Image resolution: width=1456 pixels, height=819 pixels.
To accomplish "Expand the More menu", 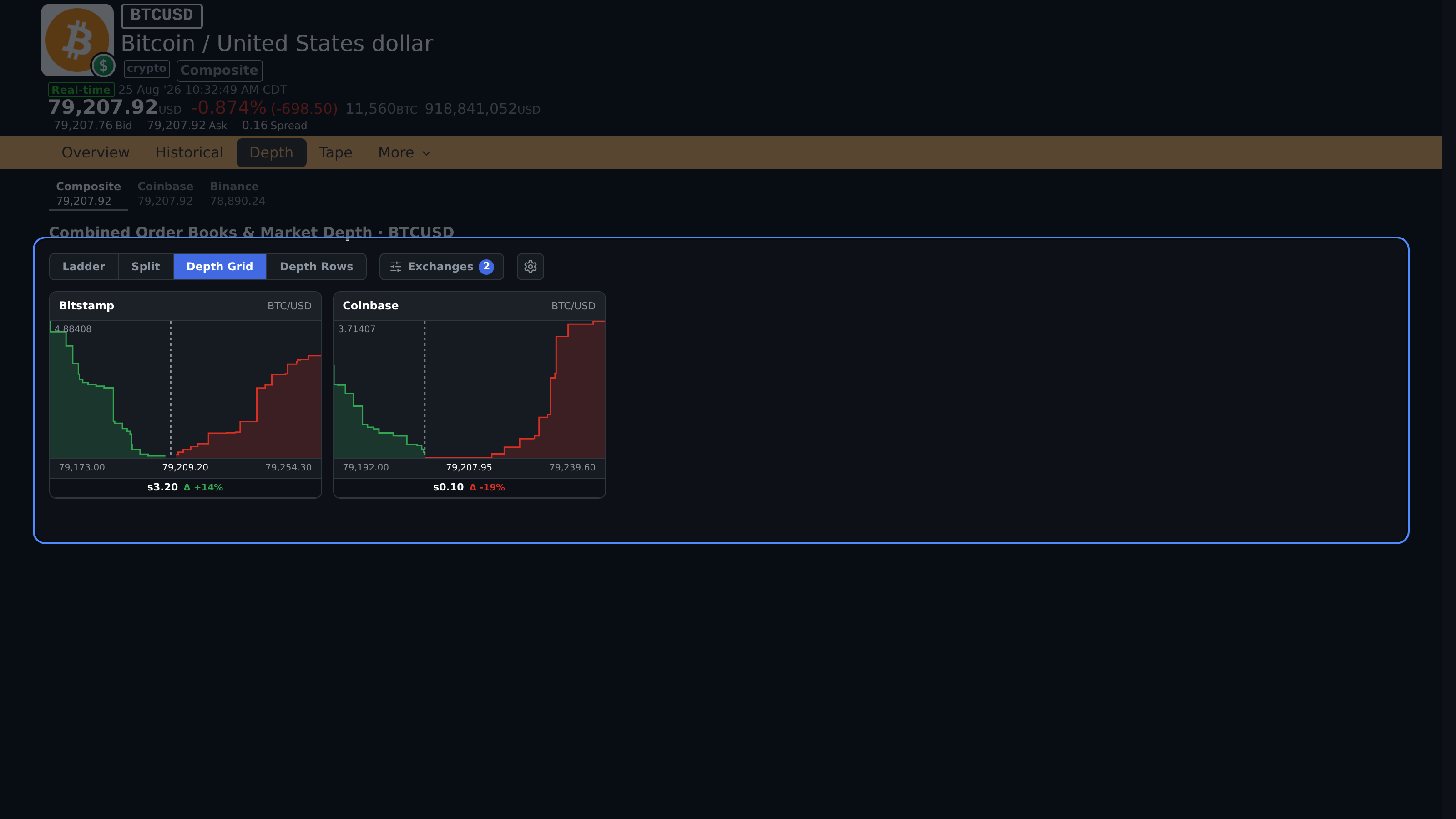I will point(404,152).
